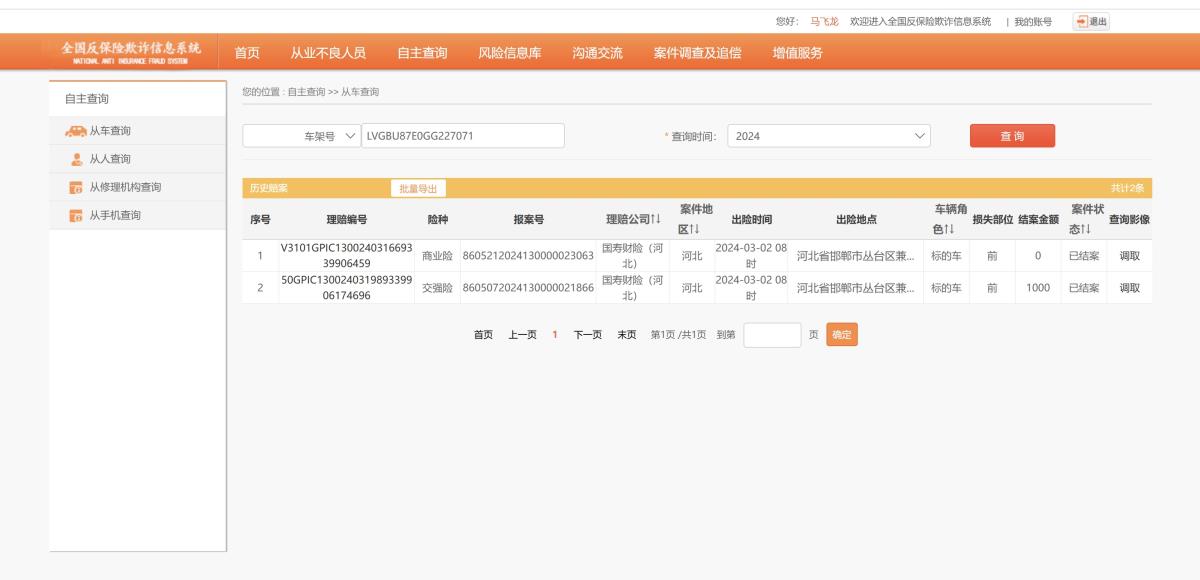This screenshot has height=580, width=1200.
Task: Click the 退出 logout button
Action: [x=1091, y=22]
